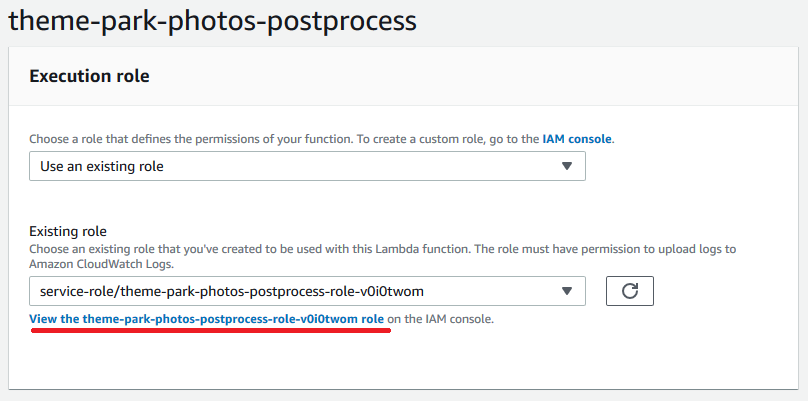Click the red underline beneath the role link
808x401 pixels.
coord(211,330)
